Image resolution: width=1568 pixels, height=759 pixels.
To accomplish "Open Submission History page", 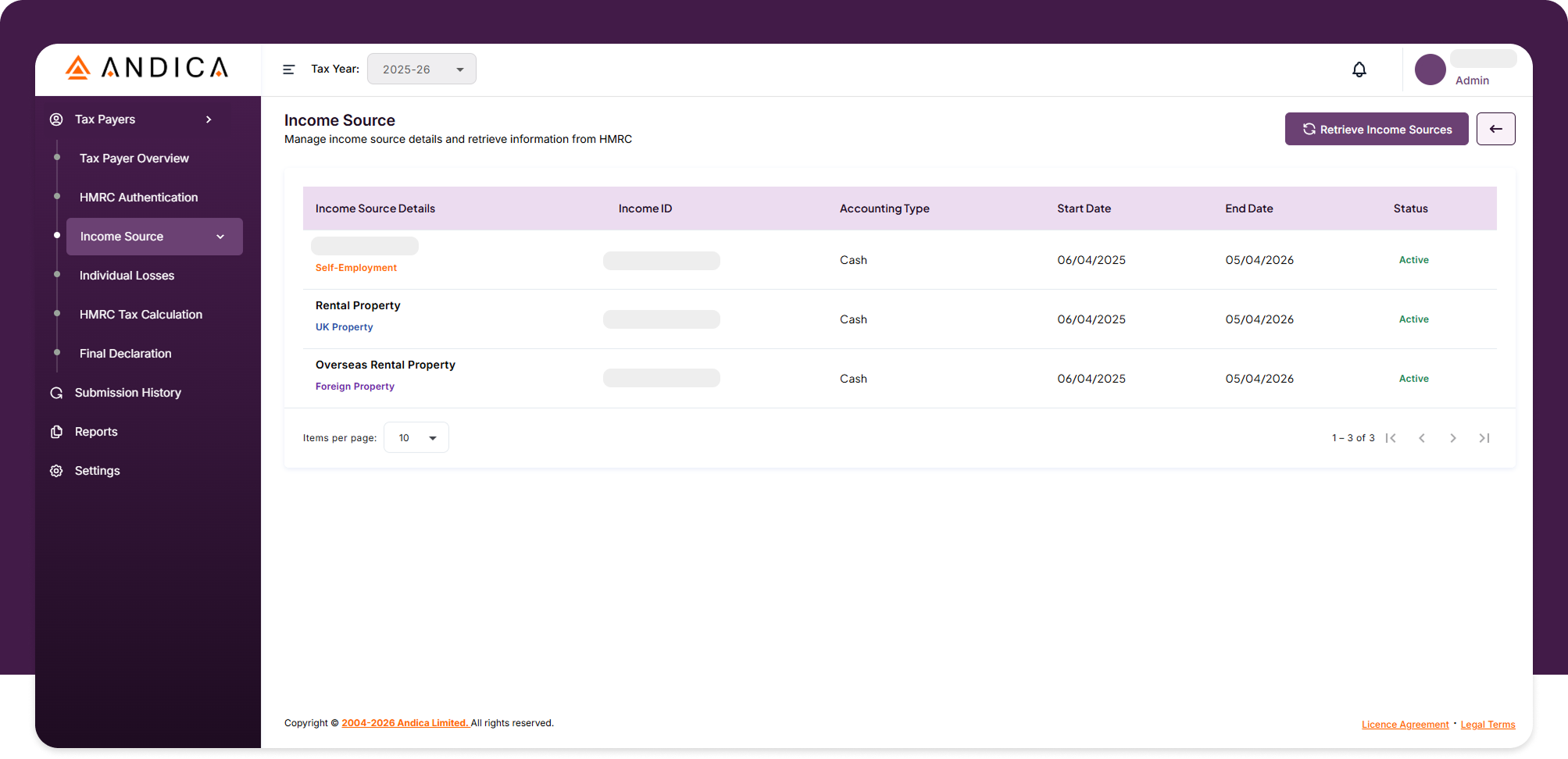I will coord(127,393).
